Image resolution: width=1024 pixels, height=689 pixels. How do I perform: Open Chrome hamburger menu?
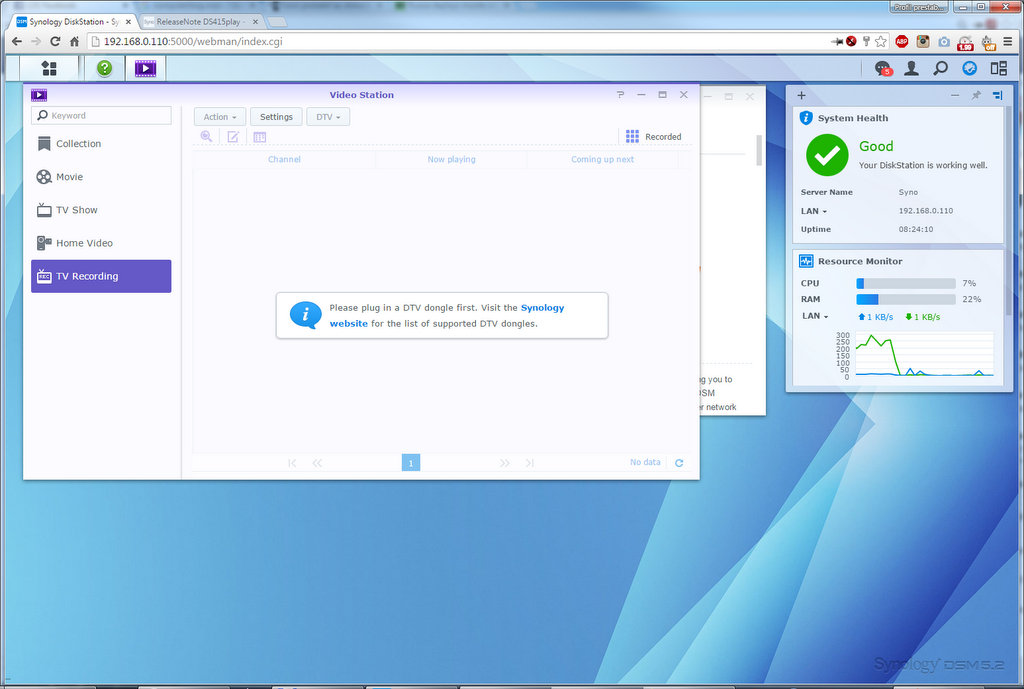tap(1008, 41)
